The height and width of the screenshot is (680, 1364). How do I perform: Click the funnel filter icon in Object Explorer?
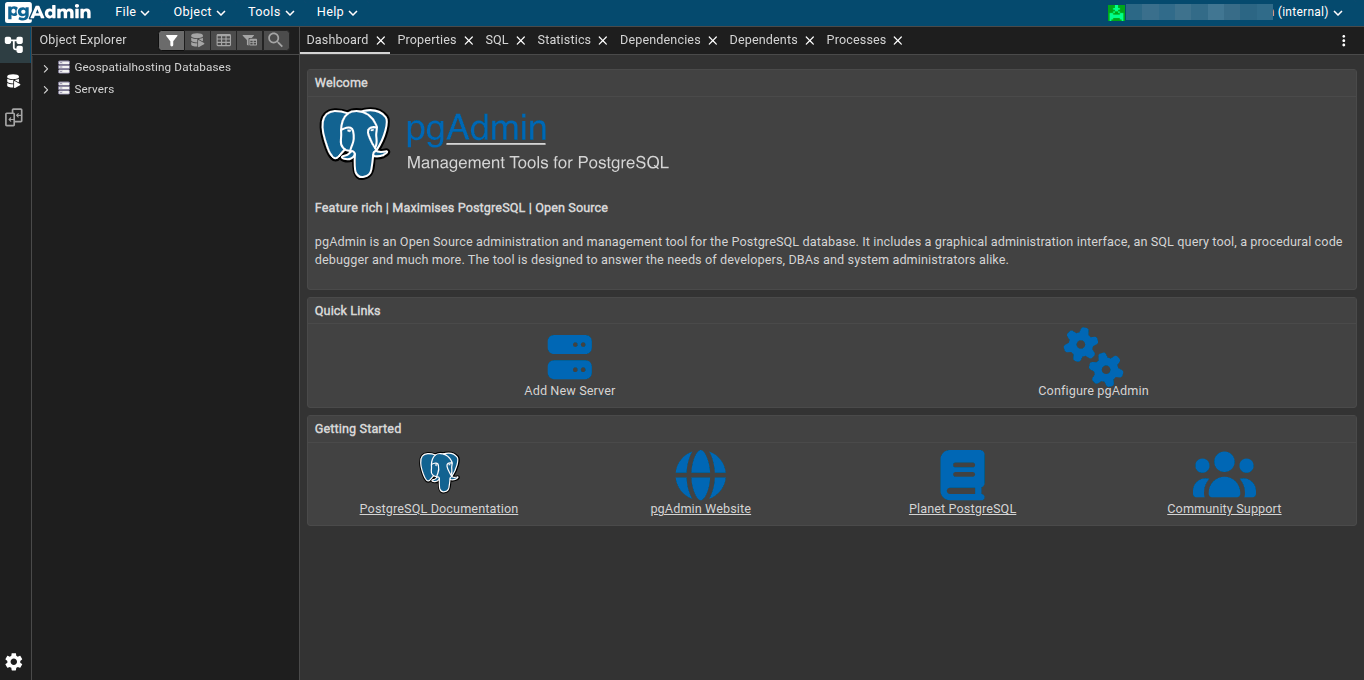172,40
